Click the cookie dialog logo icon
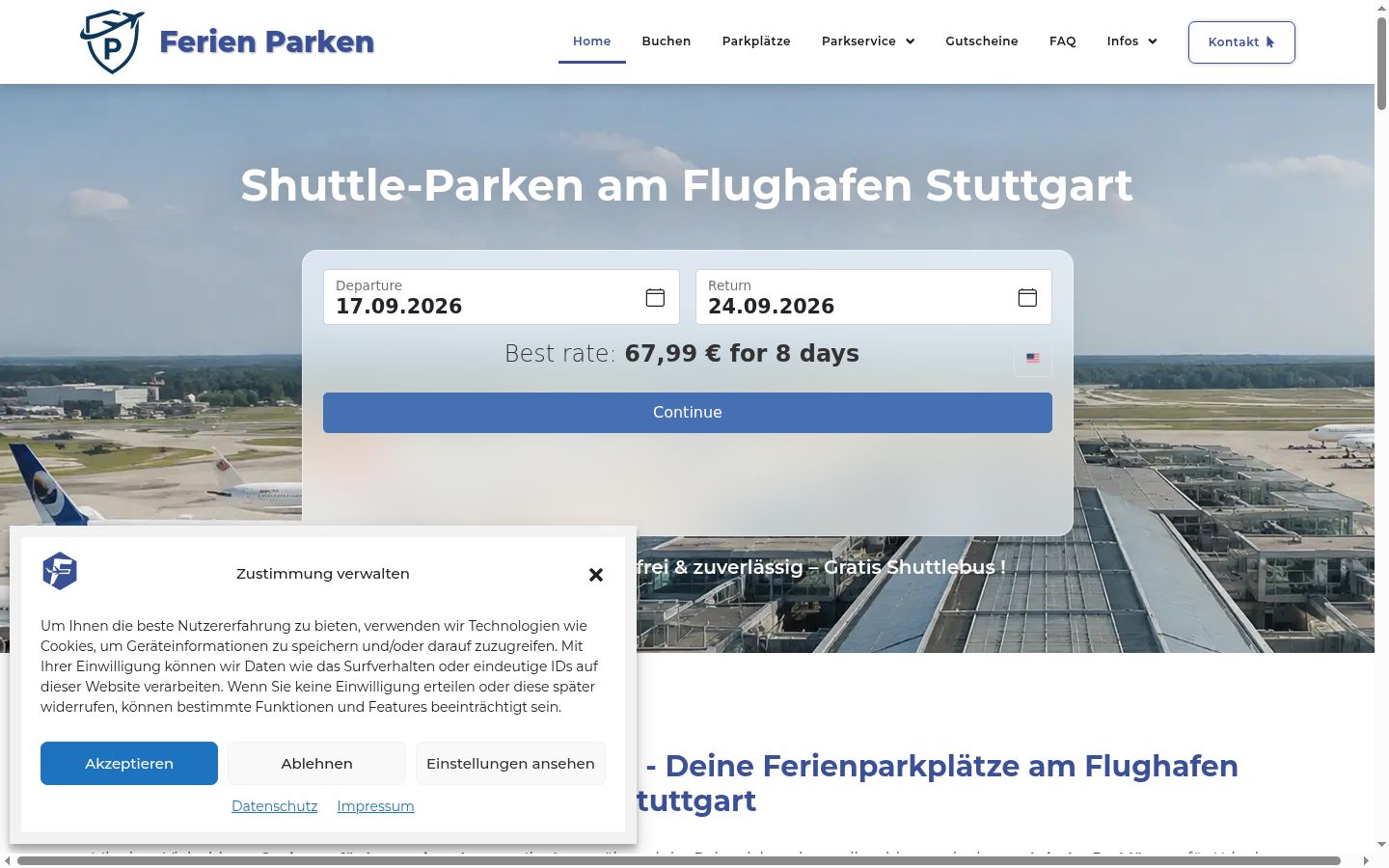Viewport: 1389px width, 868px height. pos(60,571)
